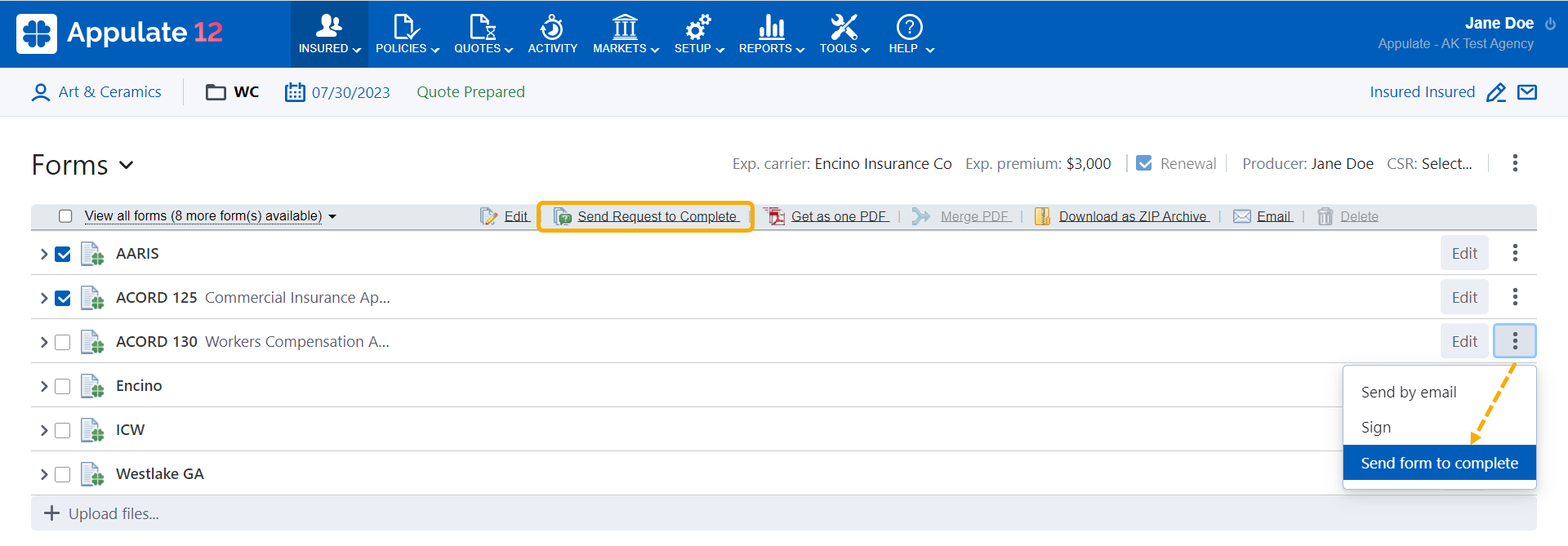Uncheck the ACORD 125 checkbox
This screenshot has height=546, width=1568.
(x=63, y=298)
